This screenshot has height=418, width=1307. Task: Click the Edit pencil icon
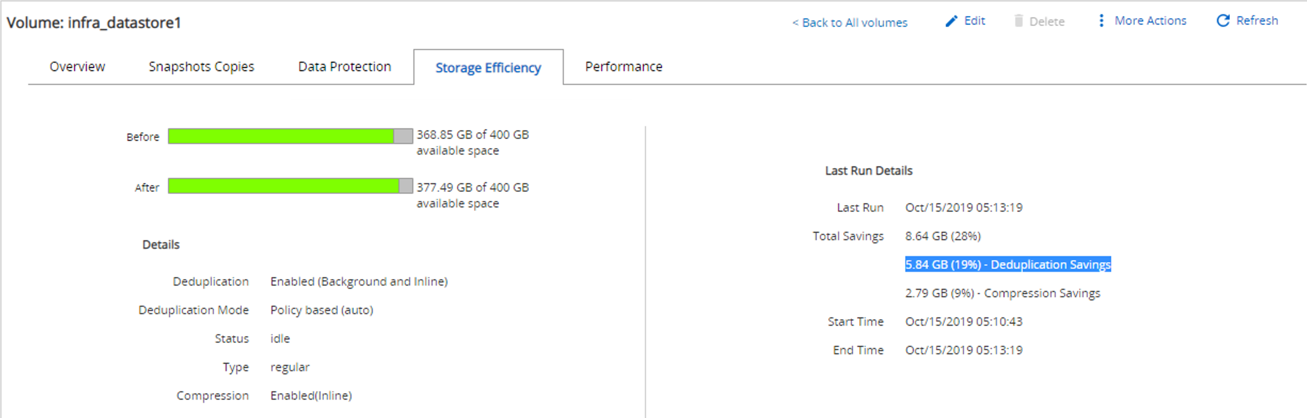951,21
